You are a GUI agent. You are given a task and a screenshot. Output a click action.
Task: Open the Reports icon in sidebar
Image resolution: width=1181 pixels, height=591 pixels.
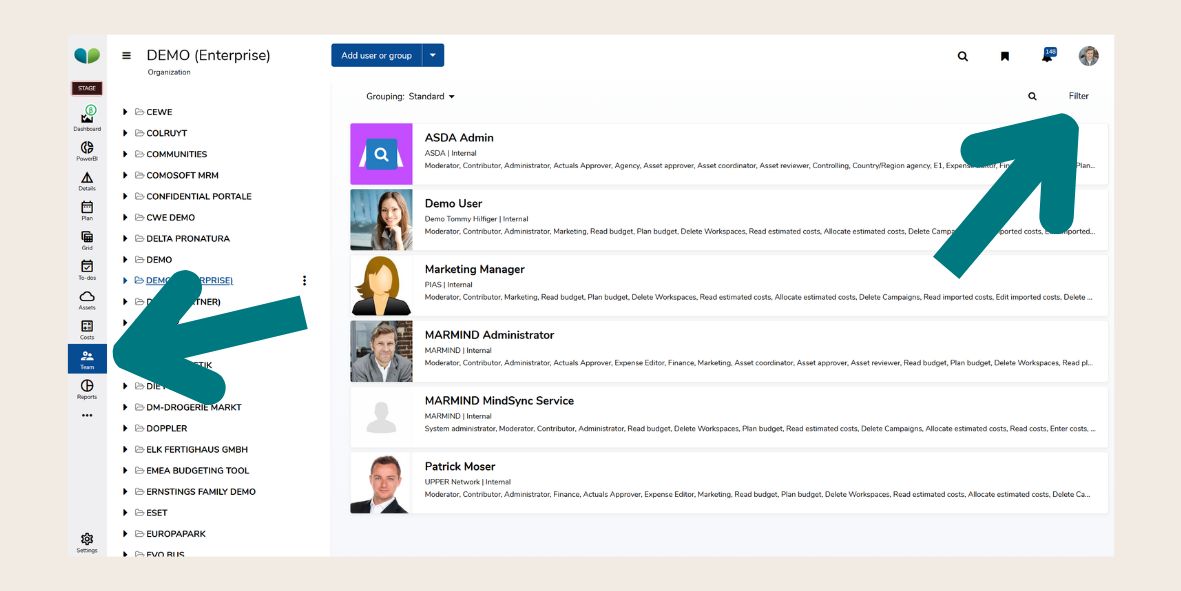click(x=87, y=387)
